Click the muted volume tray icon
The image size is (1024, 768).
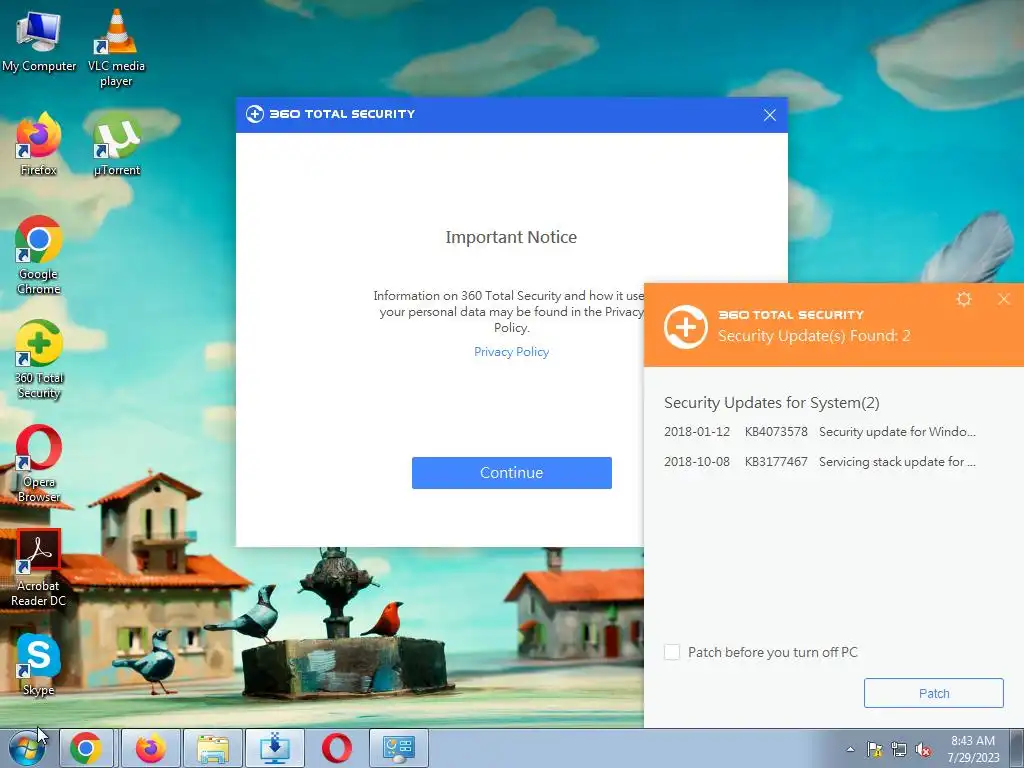(923, 749)
